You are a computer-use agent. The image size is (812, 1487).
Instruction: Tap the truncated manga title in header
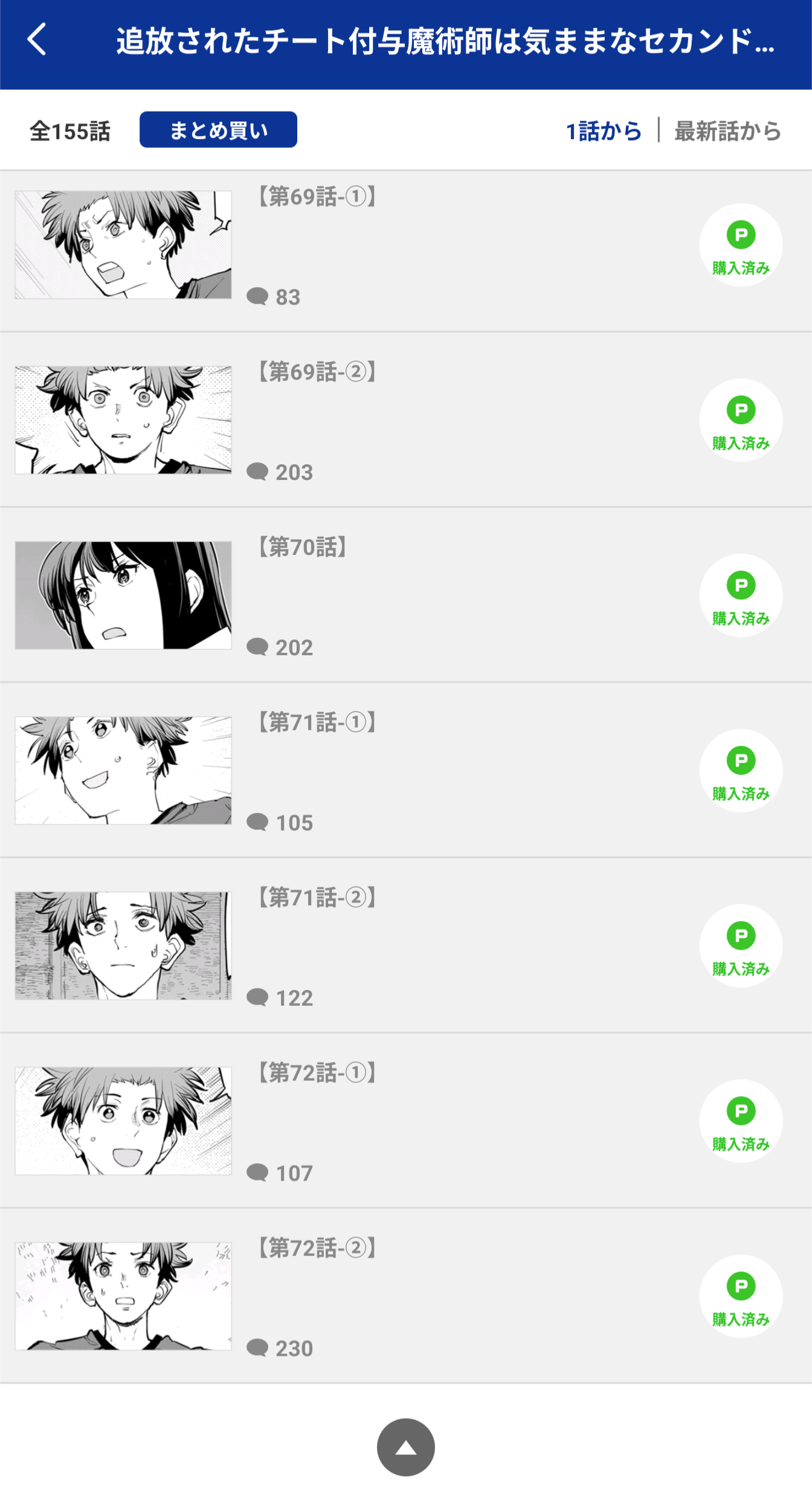[446, 41]
